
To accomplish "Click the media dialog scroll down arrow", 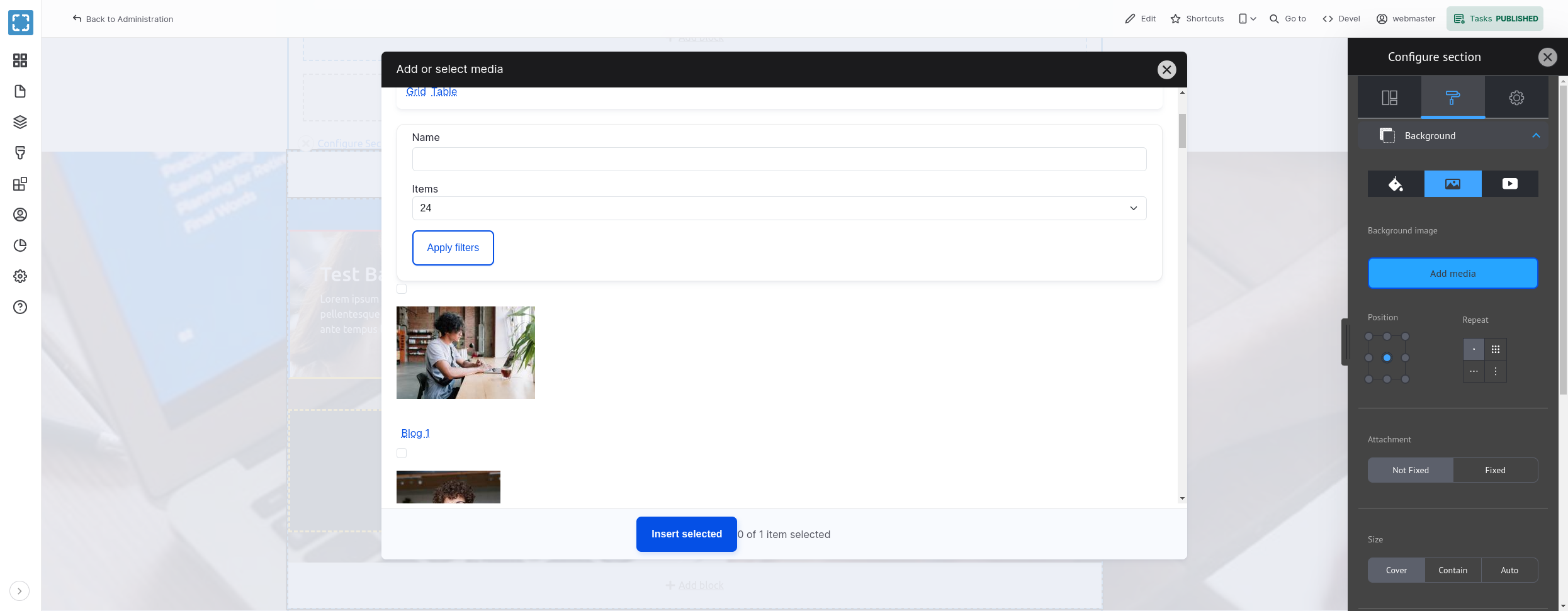I will [1182, 498].
